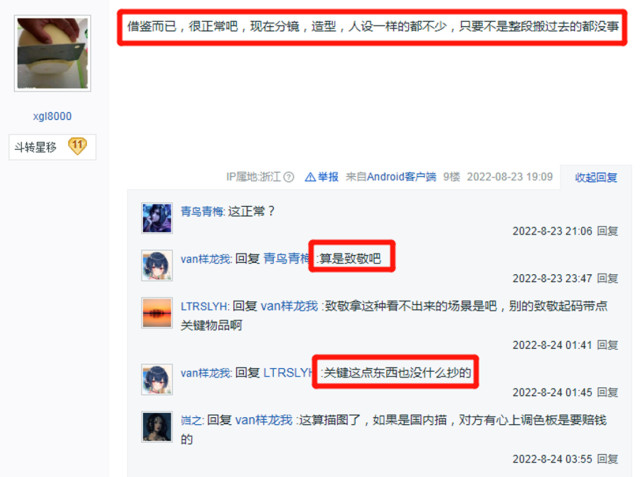Open xgl8000's avatar image
The image size is (641, 477).
tap(52, 53)
